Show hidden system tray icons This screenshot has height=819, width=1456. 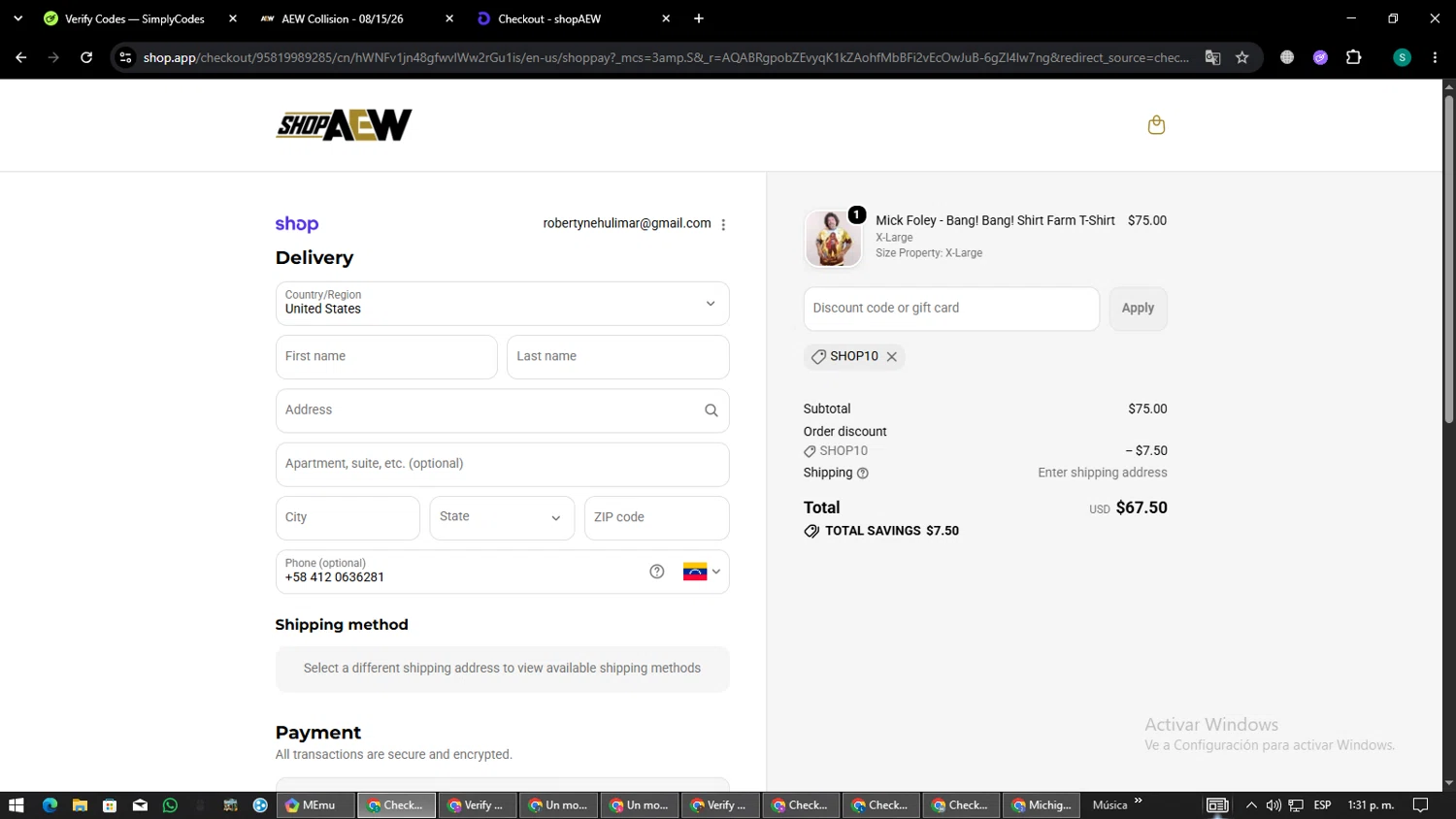(x=1251, y=805)
